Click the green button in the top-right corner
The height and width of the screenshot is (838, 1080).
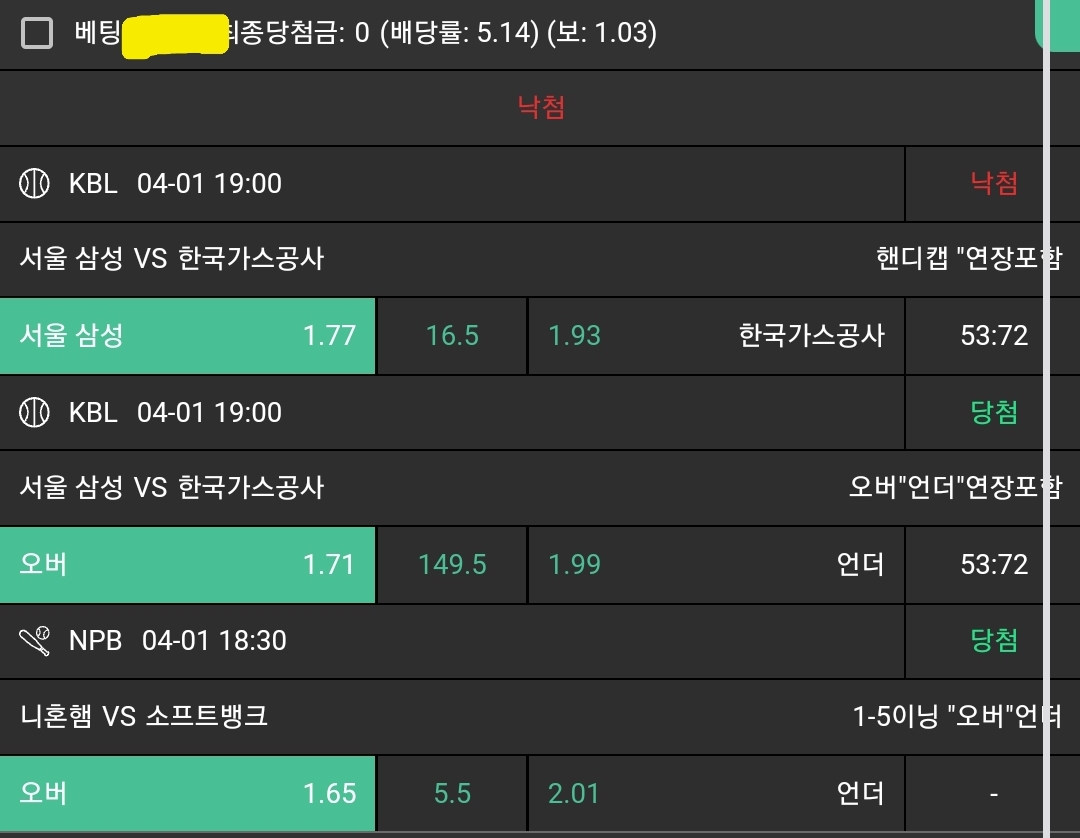(1058, 22)
